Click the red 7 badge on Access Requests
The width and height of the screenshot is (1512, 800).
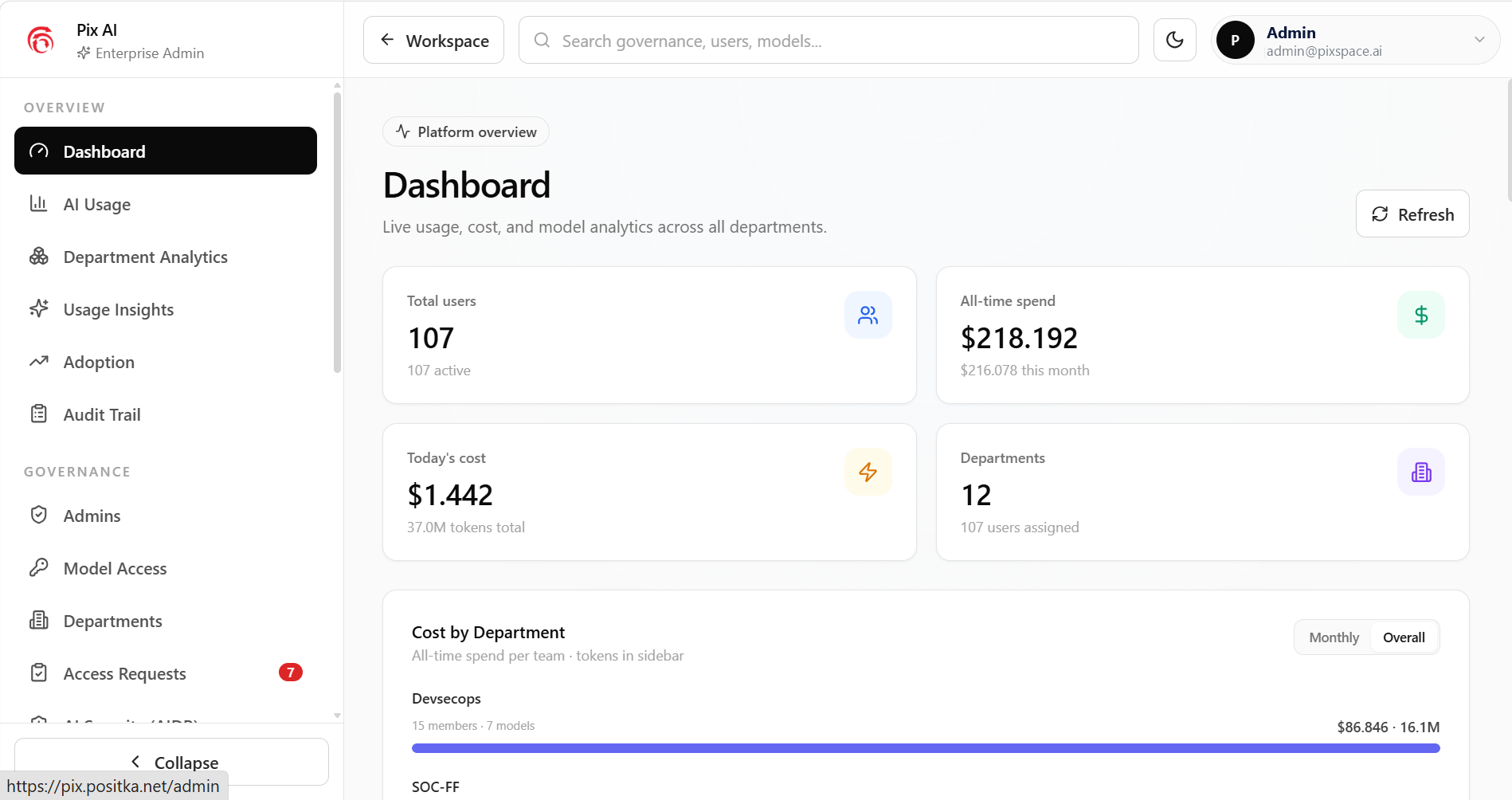pos(291,673)
